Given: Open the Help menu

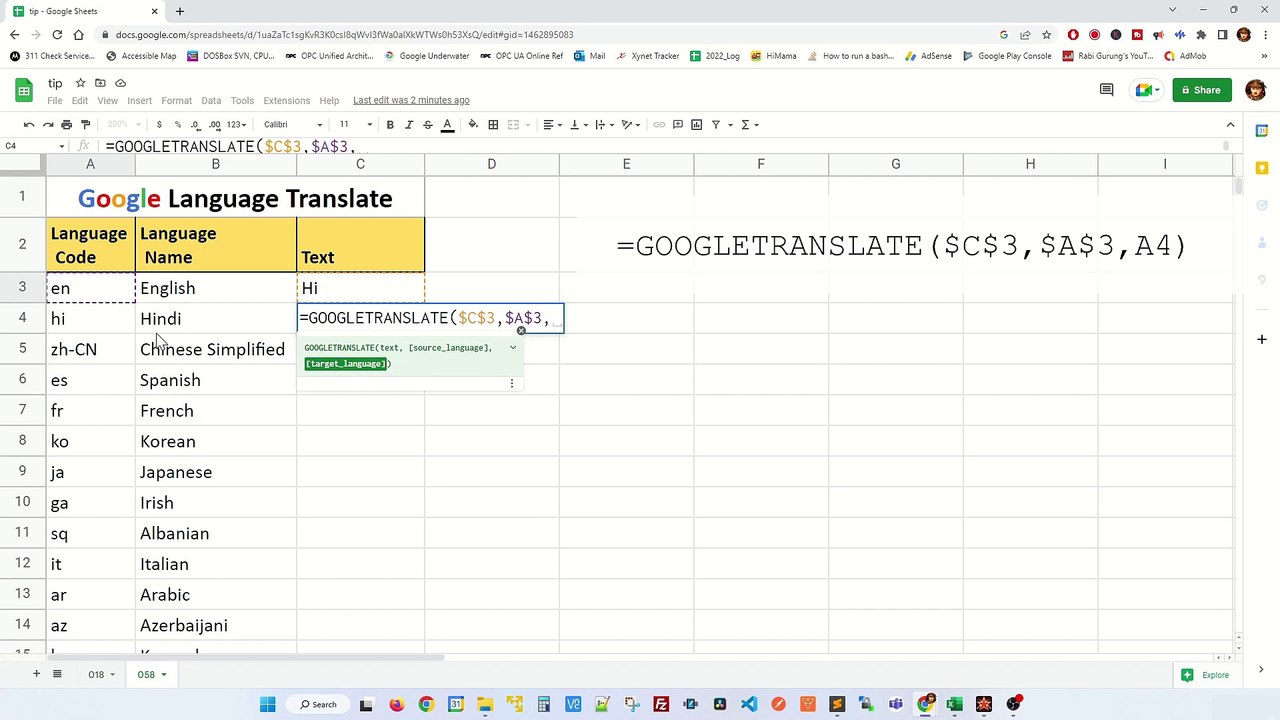Looking at the screenshot, I should 329,100.
